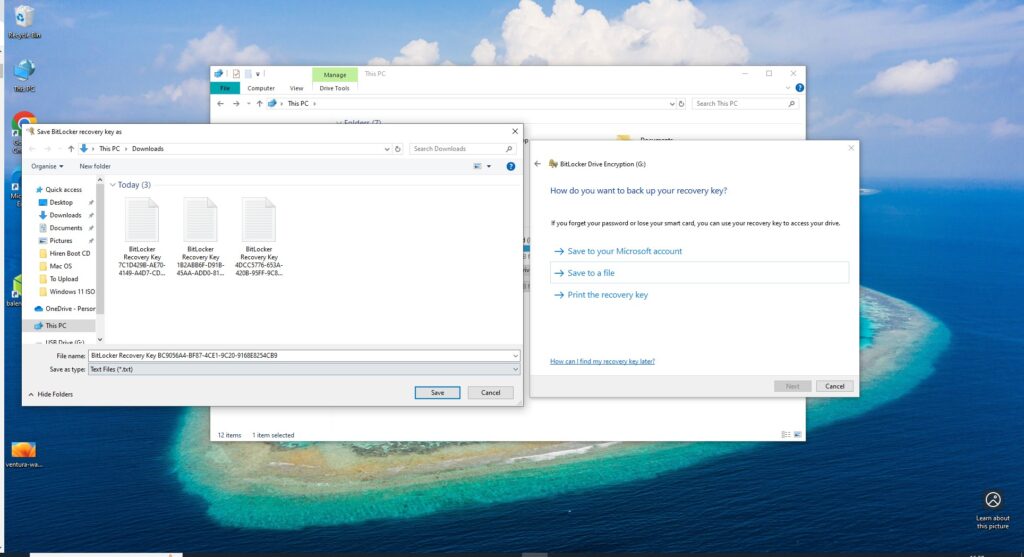Select Downloads in navigation pane
The height and width of the screenshot is (557, 1024).
pyautogui.click(x=65, y=215)
